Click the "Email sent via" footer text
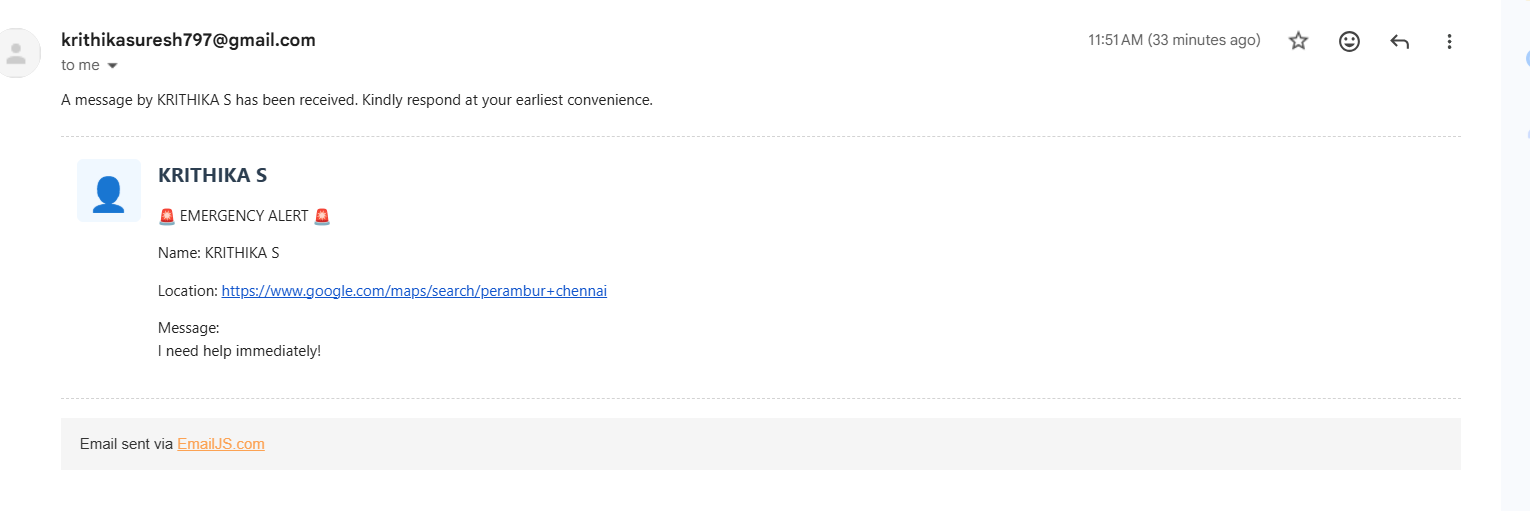This screenshot has height=511, width=1530. tap(126, 444)
